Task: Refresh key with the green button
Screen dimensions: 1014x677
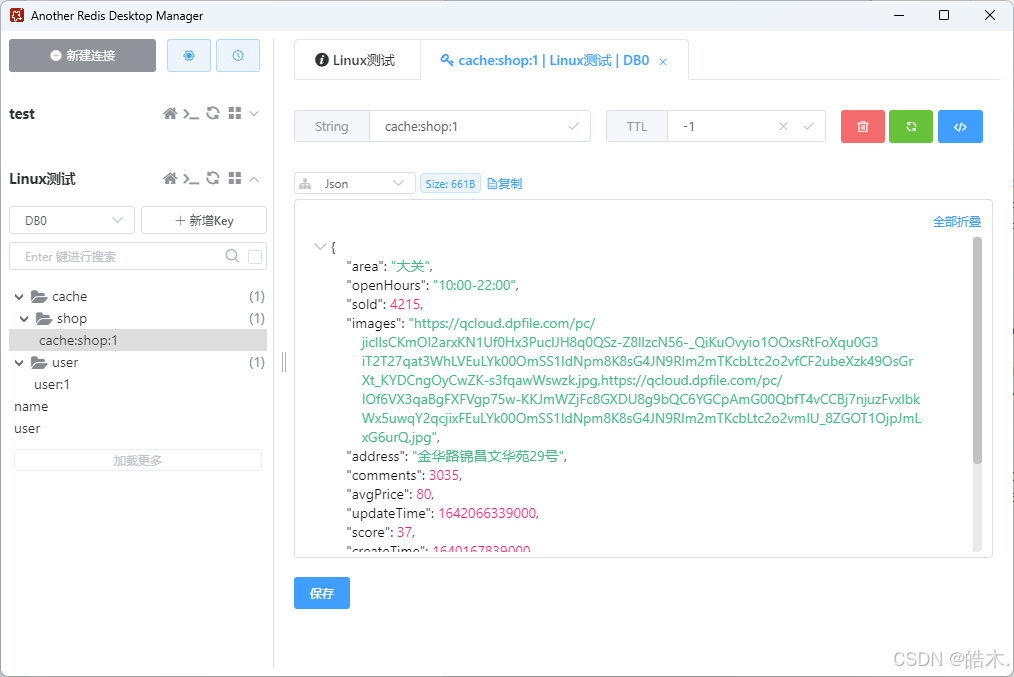Action: (x=911, y=127)
